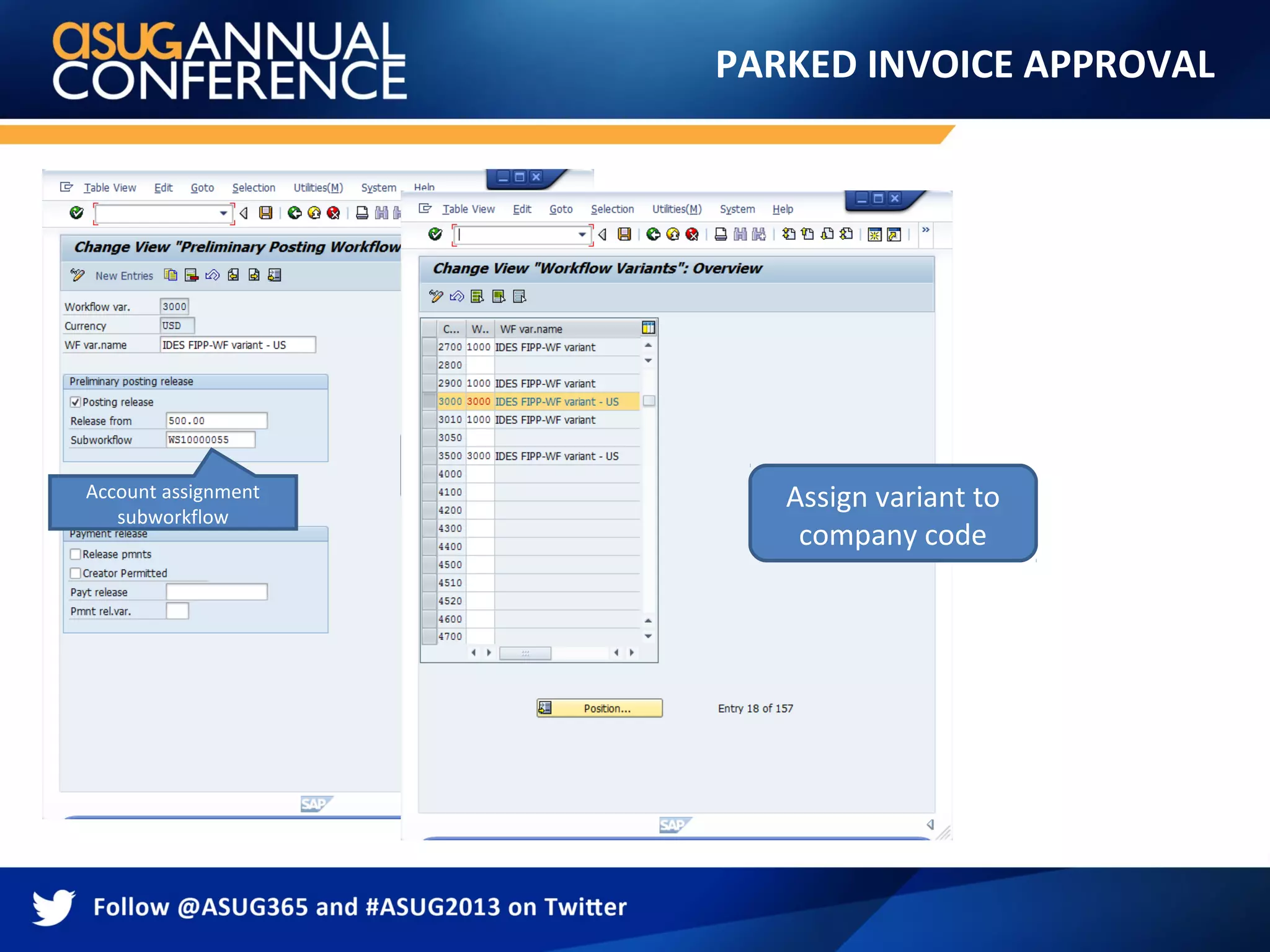Collapse command field arrow in Workflow Variants window
Viewport: 1270px width, 952px height.
point(602,234)
